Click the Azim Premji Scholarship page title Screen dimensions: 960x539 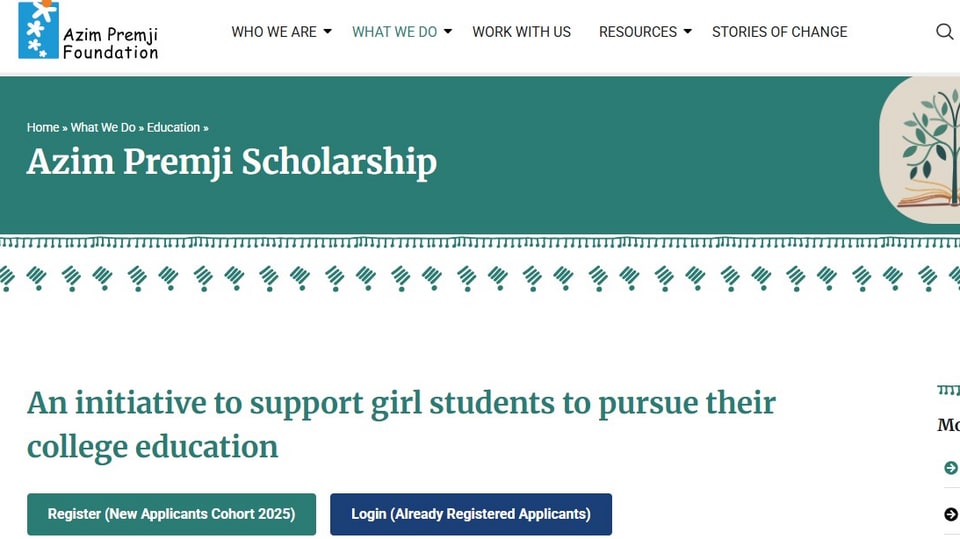[x=232, y=162]
